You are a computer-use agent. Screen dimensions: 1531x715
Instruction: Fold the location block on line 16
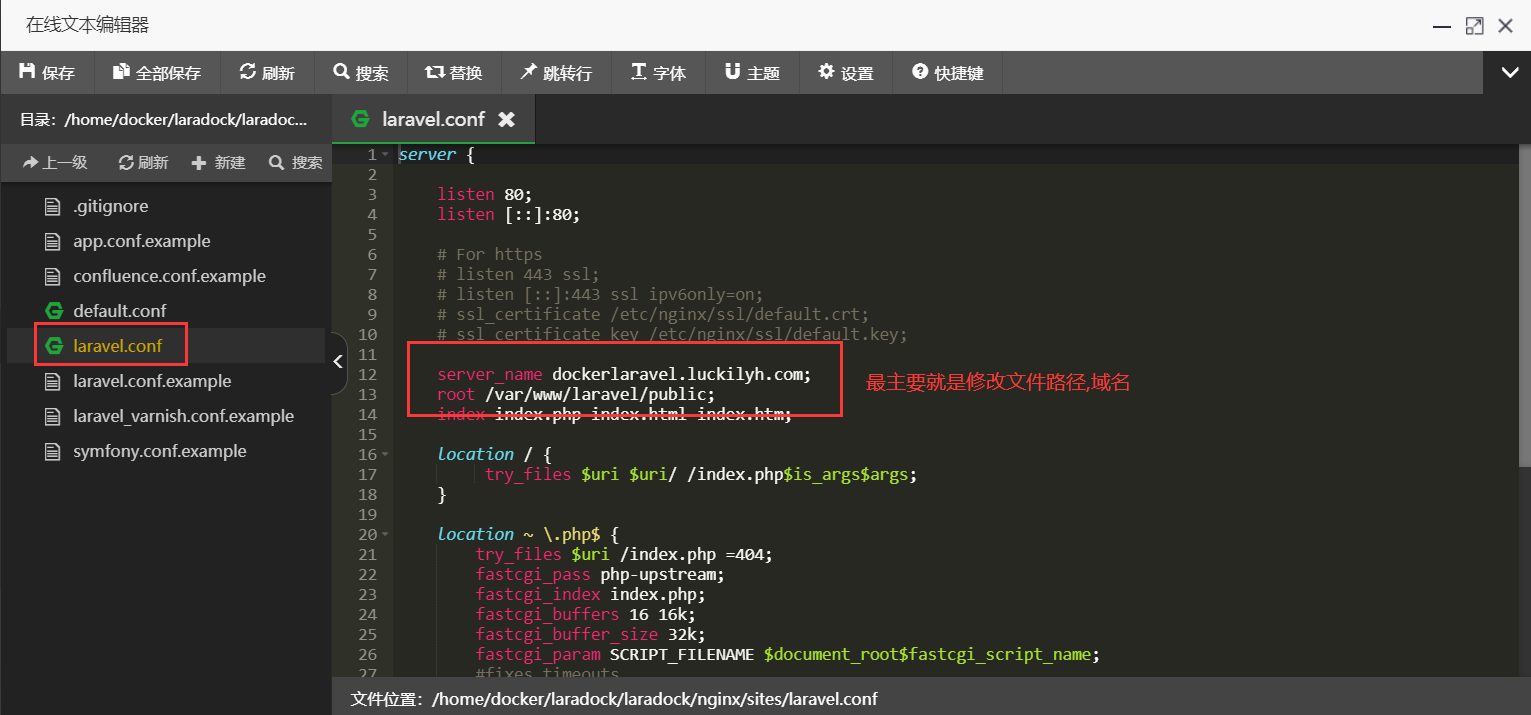coord(385,455)
